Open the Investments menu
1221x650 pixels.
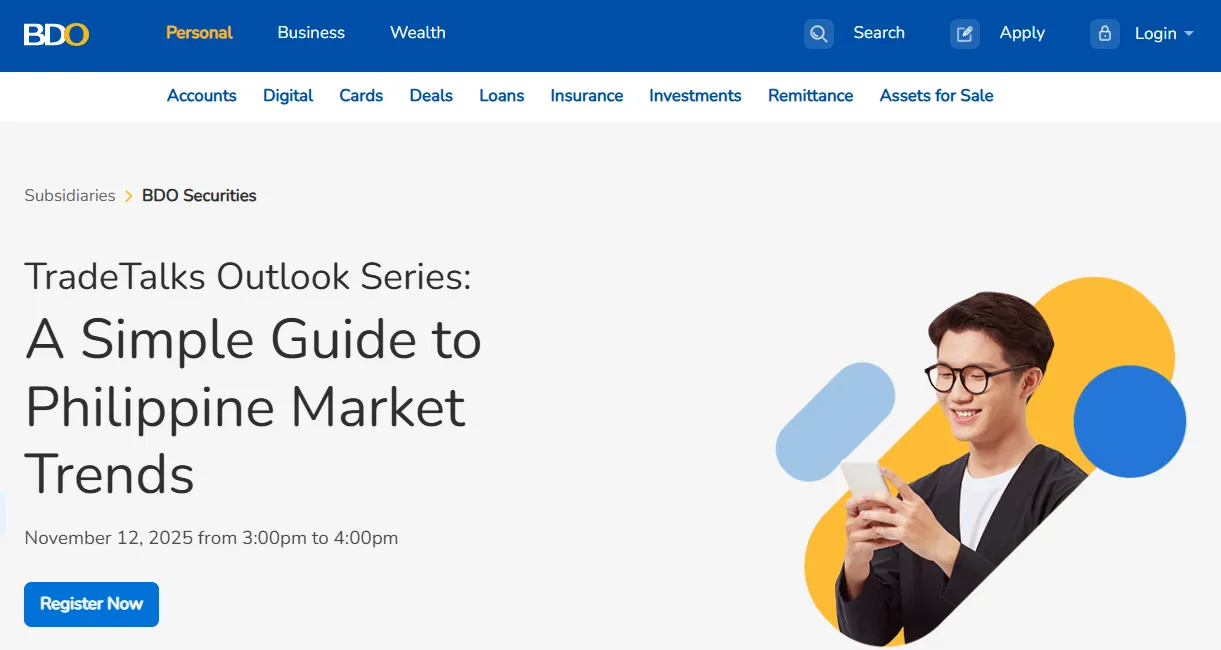[695, 96]
